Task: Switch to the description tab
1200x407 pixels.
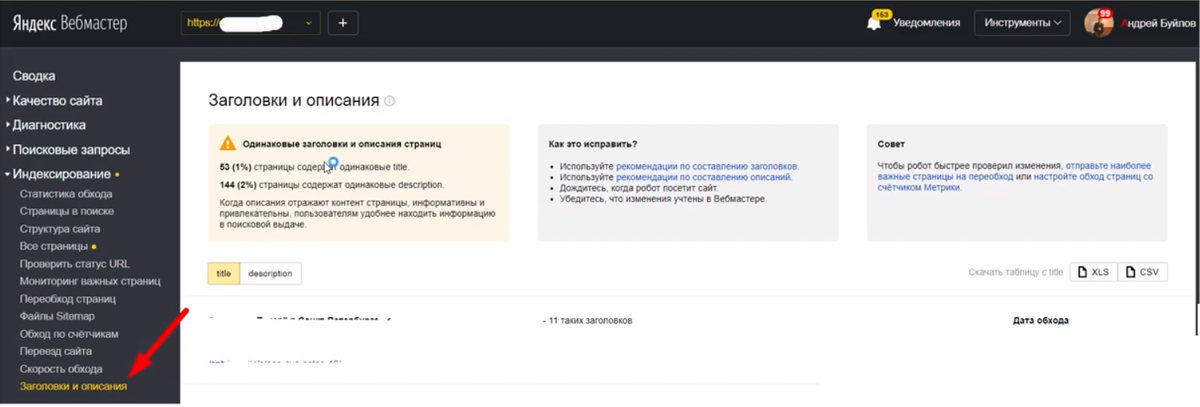Action: point(270,273)
